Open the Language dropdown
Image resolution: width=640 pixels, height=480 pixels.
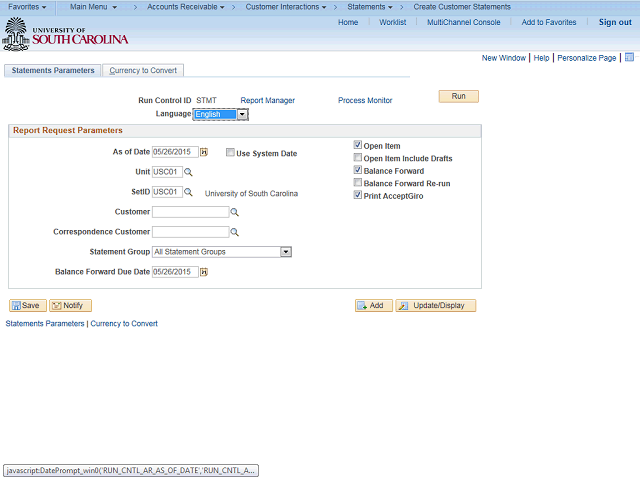click(220, 114)
